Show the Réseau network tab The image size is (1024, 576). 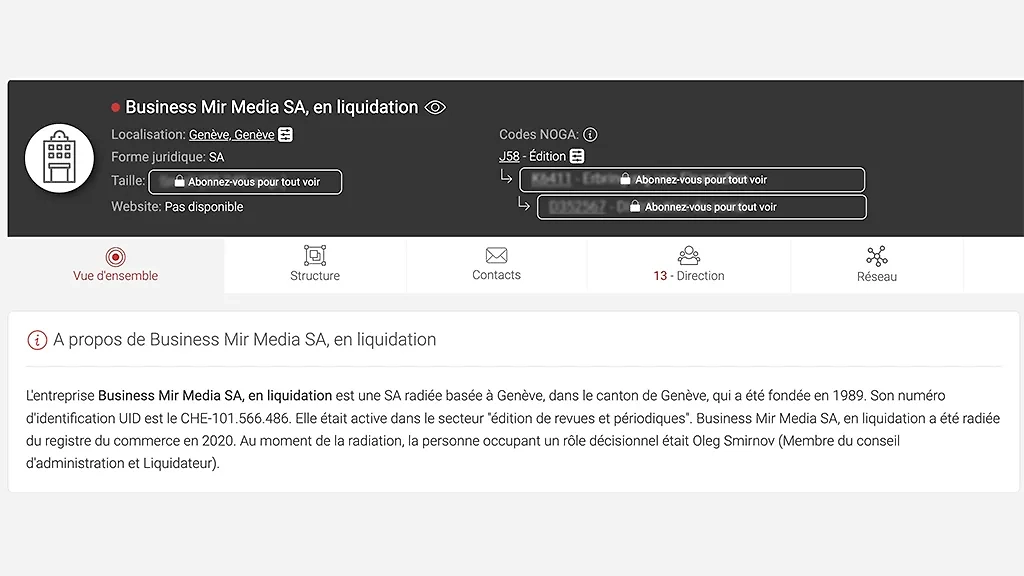[x=876, y=265]
